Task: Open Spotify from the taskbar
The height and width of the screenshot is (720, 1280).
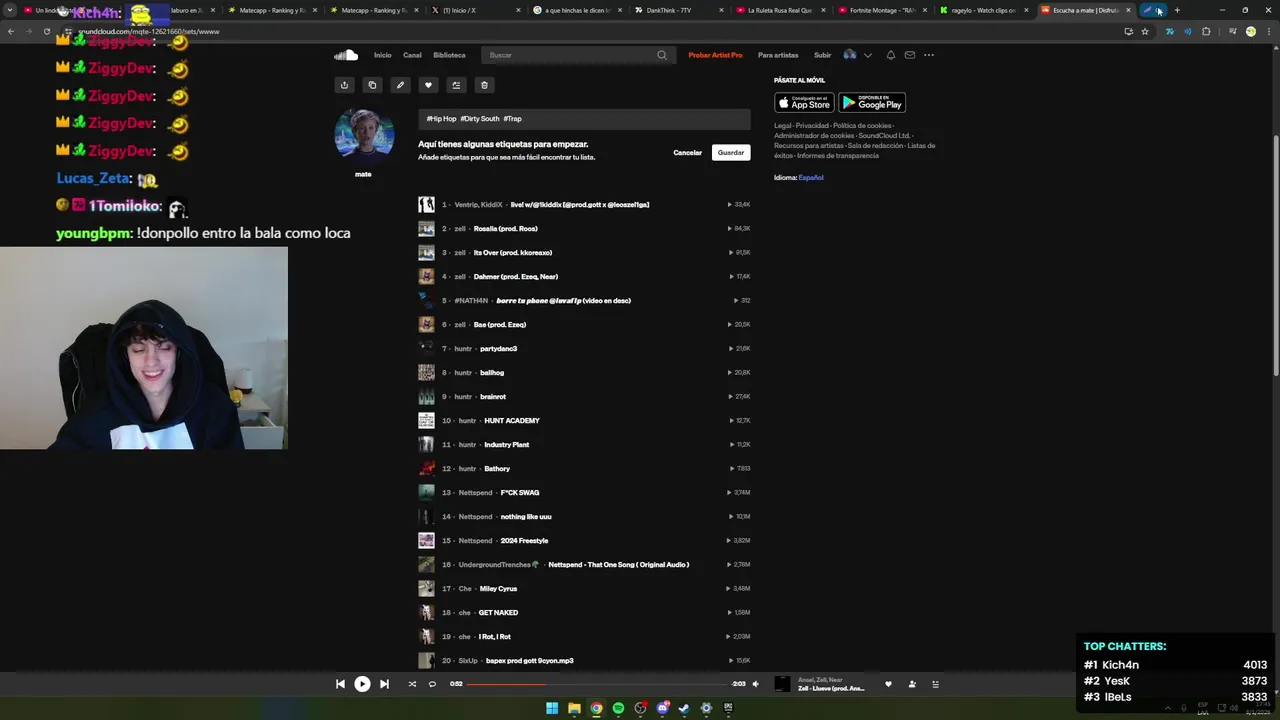Action: pos(618,708)
